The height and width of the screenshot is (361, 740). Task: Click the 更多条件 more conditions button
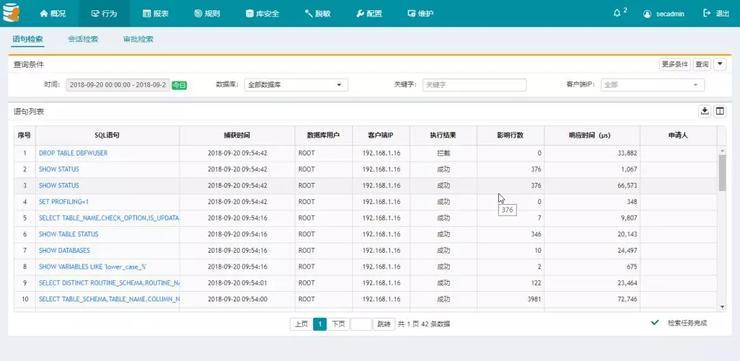pyautogui.click(x=675, y=64)
